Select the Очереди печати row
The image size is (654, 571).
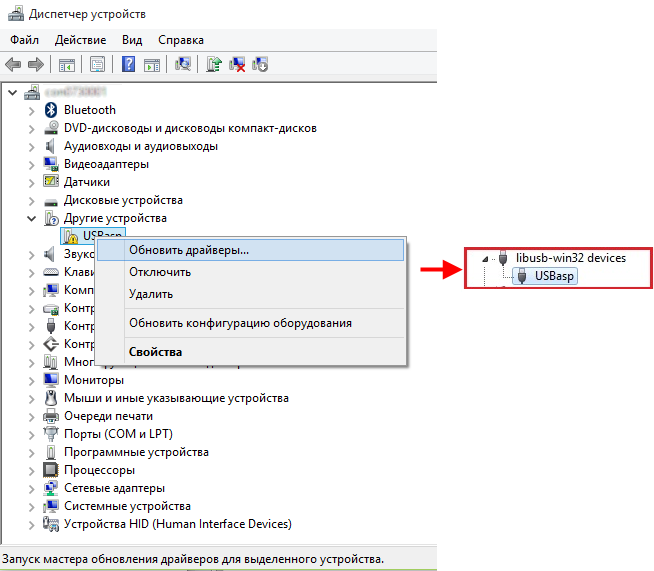(108, 416)
